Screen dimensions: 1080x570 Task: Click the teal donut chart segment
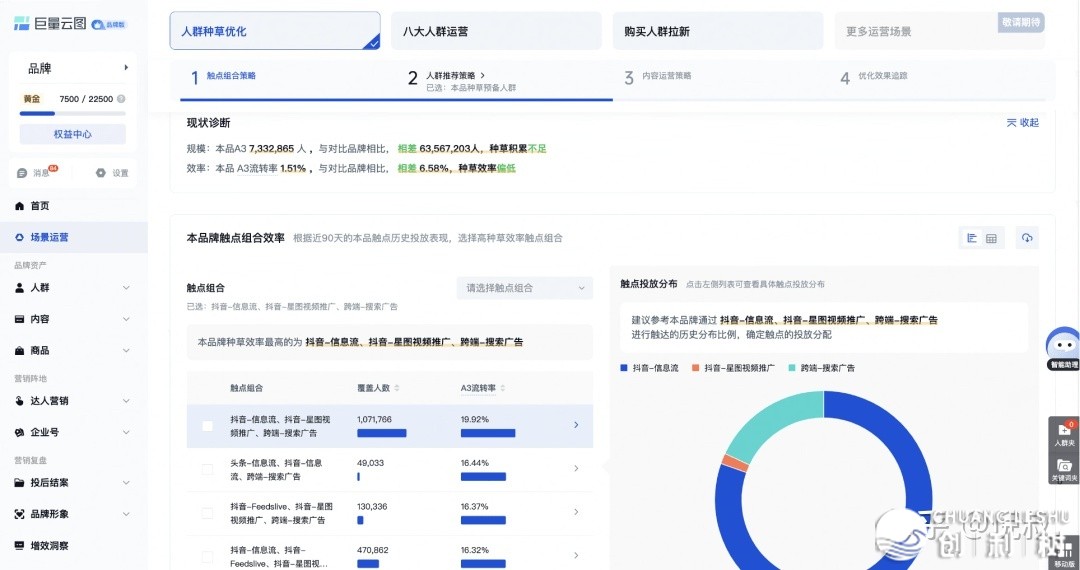771,421
